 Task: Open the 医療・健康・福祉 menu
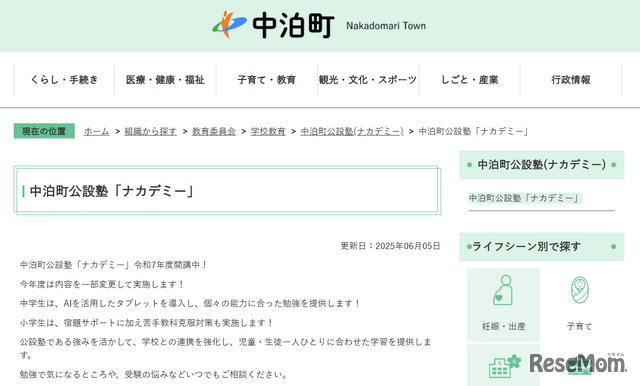click(x=165, y=80)
